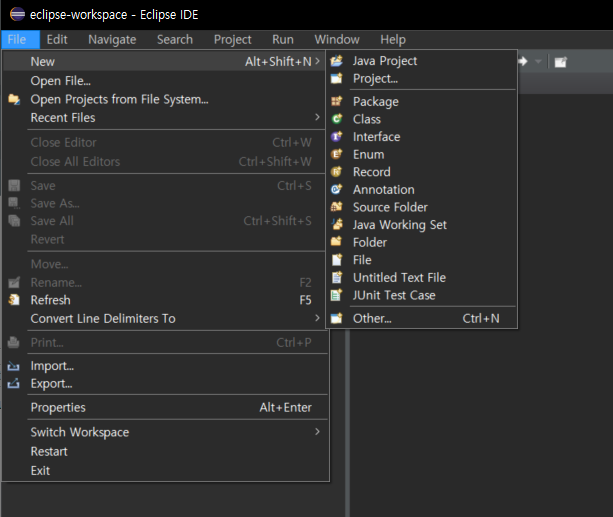
Task: Create a new Interface
Action: pyautogui.click(x=421, y=136)
